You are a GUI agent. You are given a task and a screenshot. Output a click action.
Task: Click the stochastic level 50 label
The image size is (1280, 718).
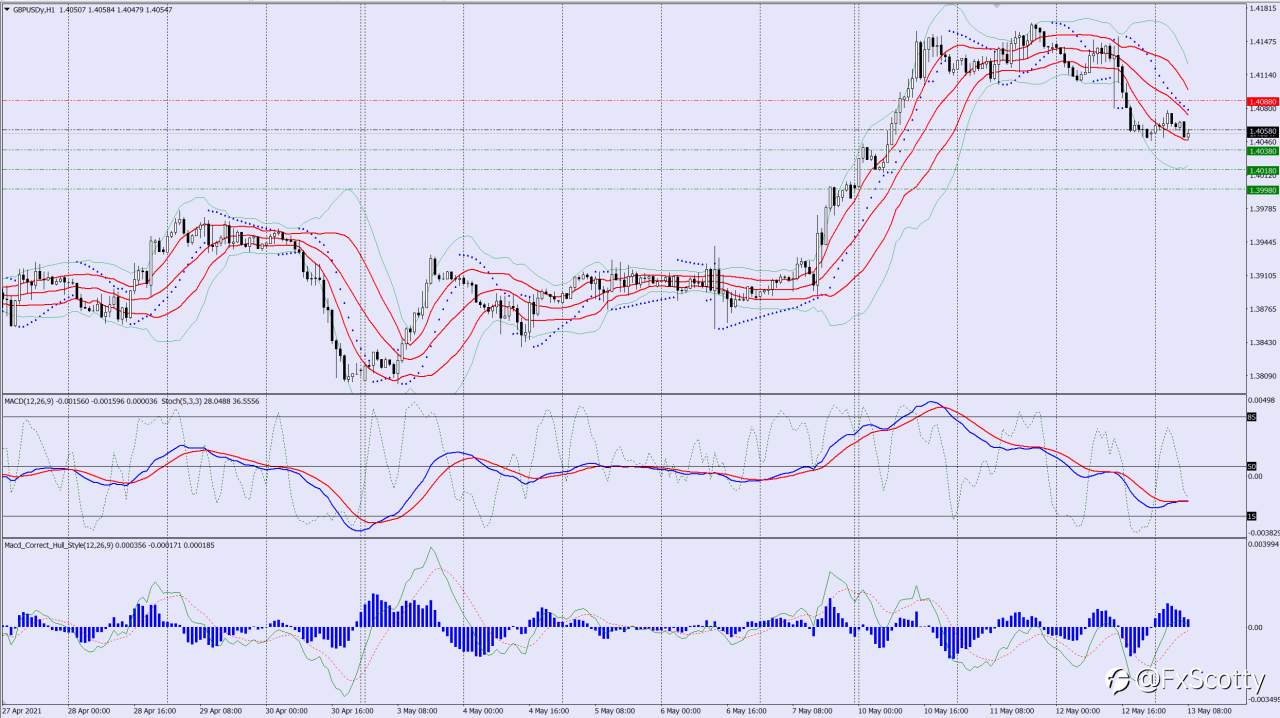tap(1251, 466)
